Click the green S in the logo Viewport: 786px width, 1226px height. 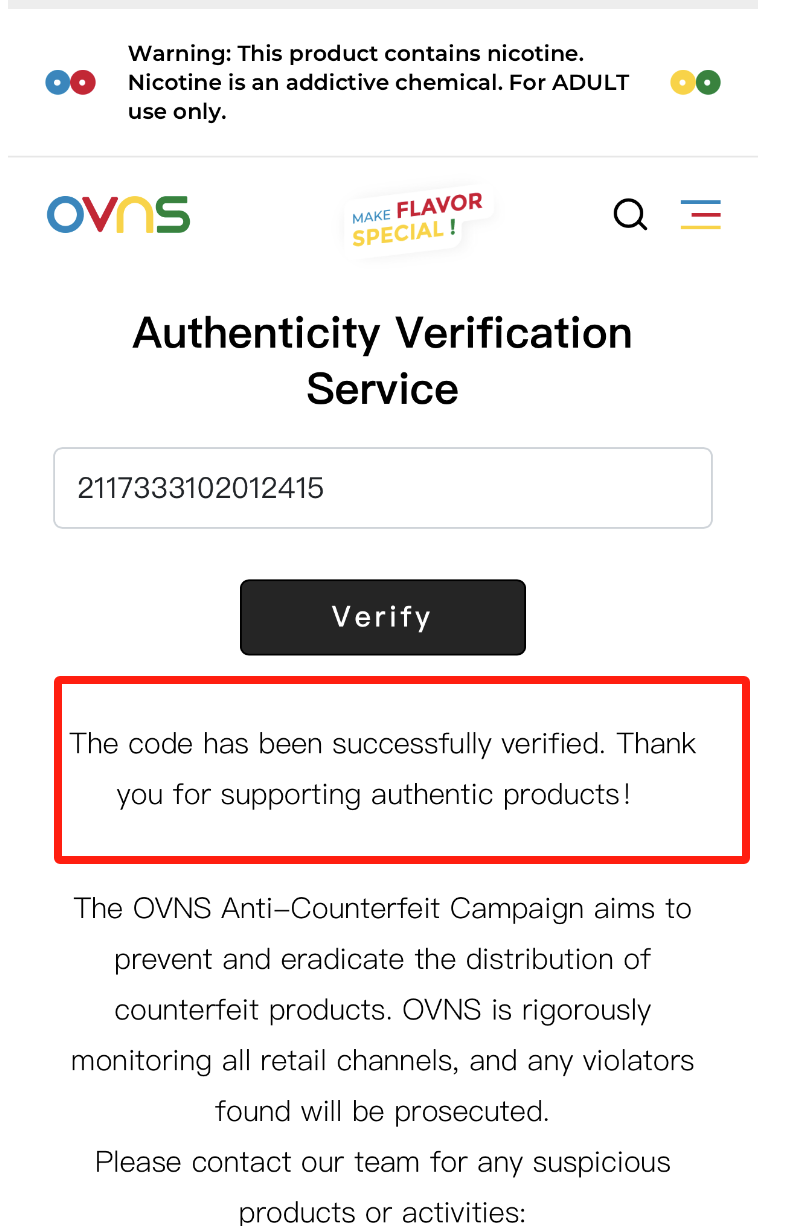click(173, 215)
